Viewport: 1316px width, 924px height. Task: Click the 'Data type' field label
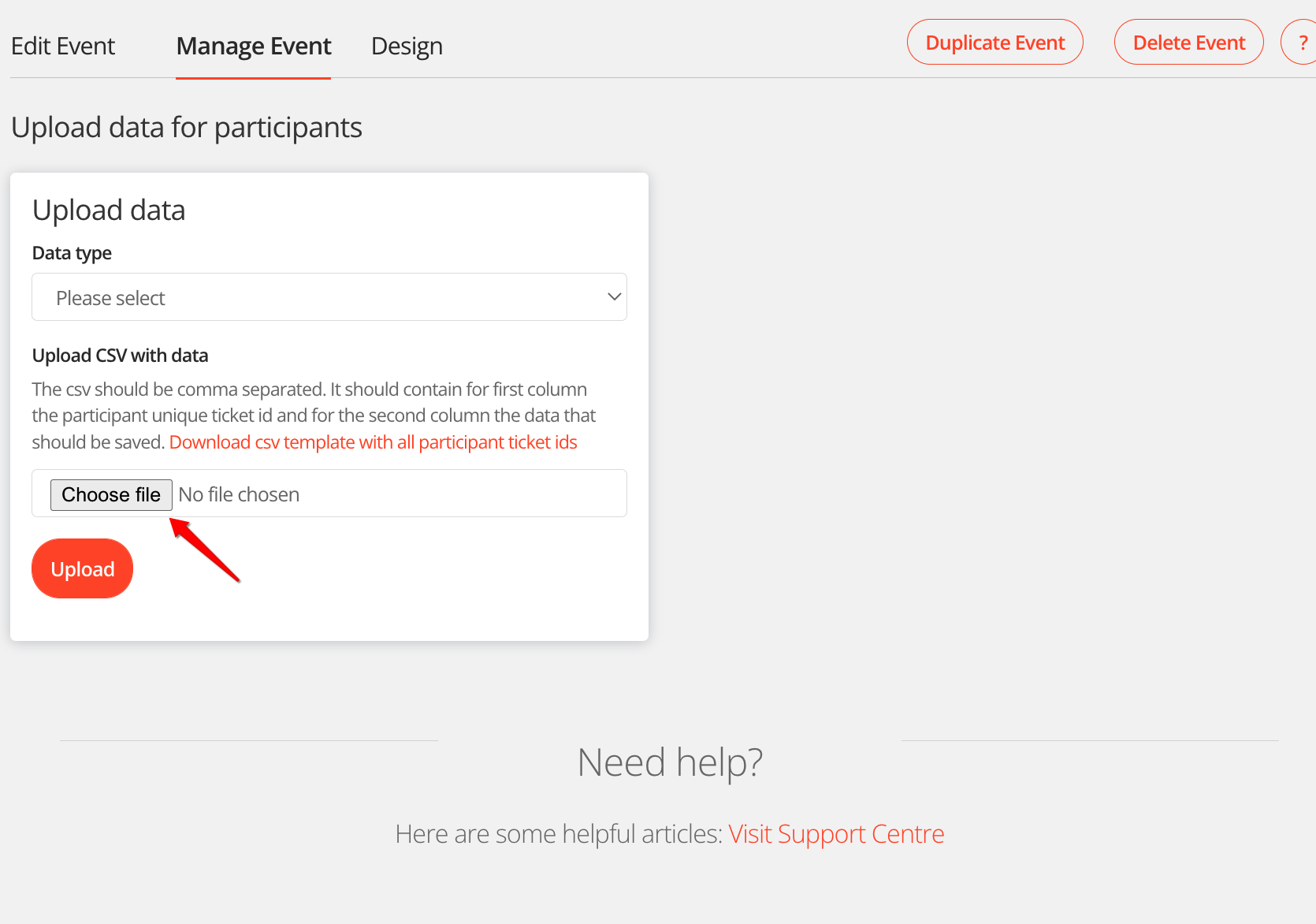72,253
